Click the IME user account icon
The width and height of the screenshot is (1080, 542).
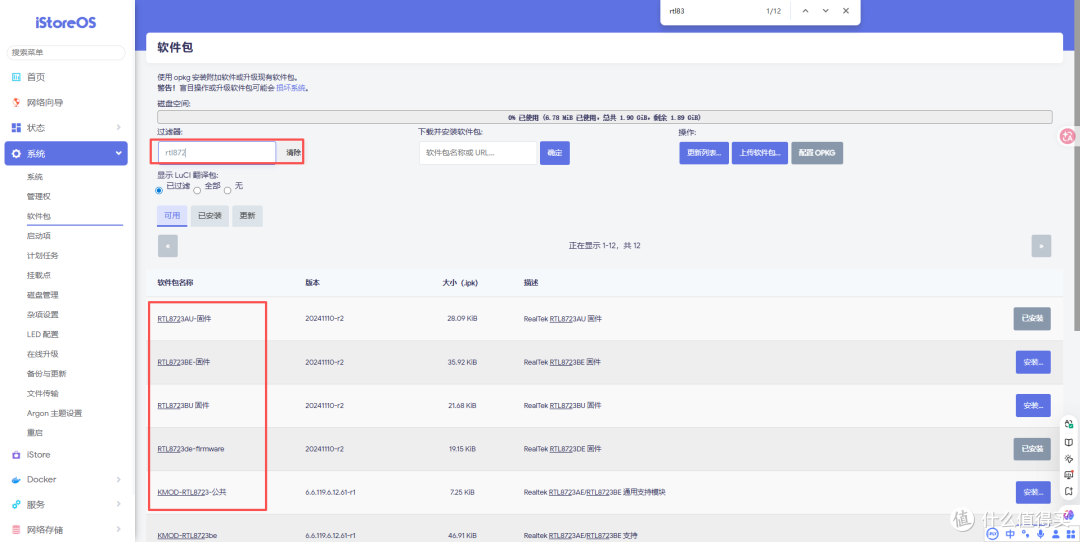(x=1055, y=534)
